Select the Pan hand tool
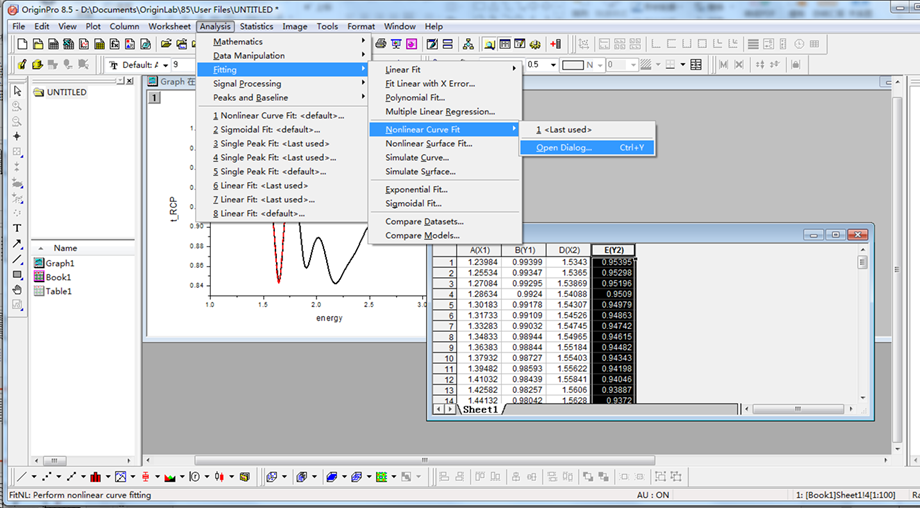 pyautogui.click(x=17, y=289)
